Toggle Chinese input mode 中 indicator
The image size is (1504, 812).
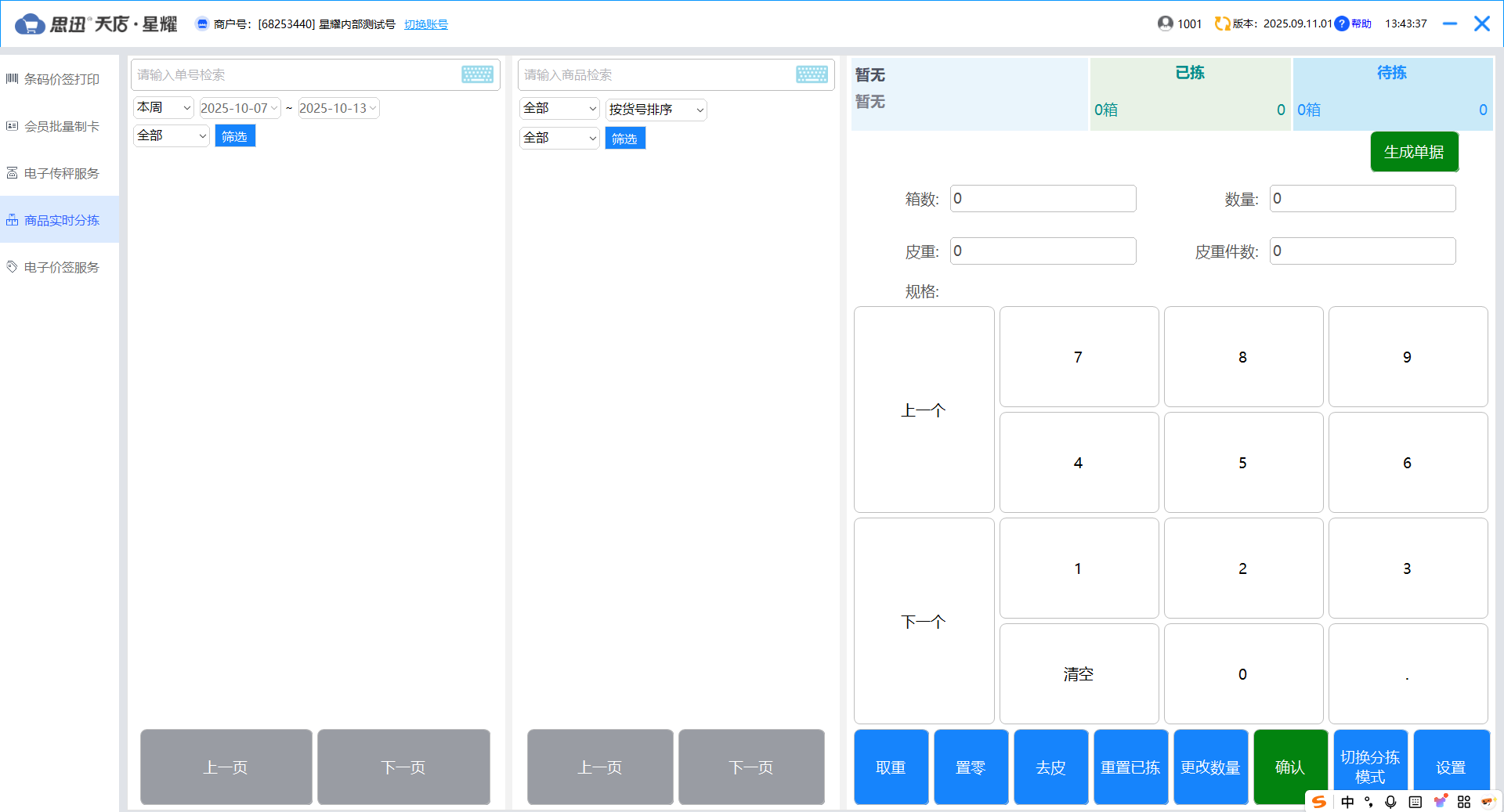click(1347, 802)
